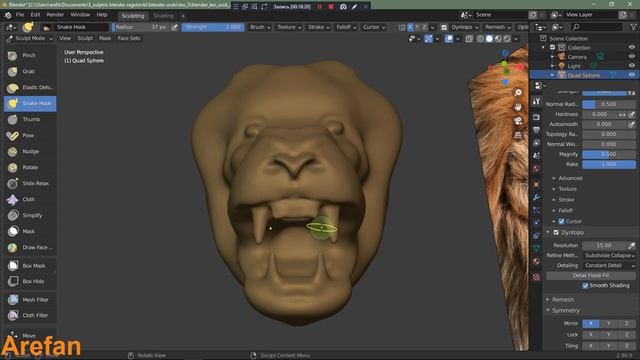The image size is (640, 360).
Task: Select the Box Mask tool
Action: (x=30, y=266)
